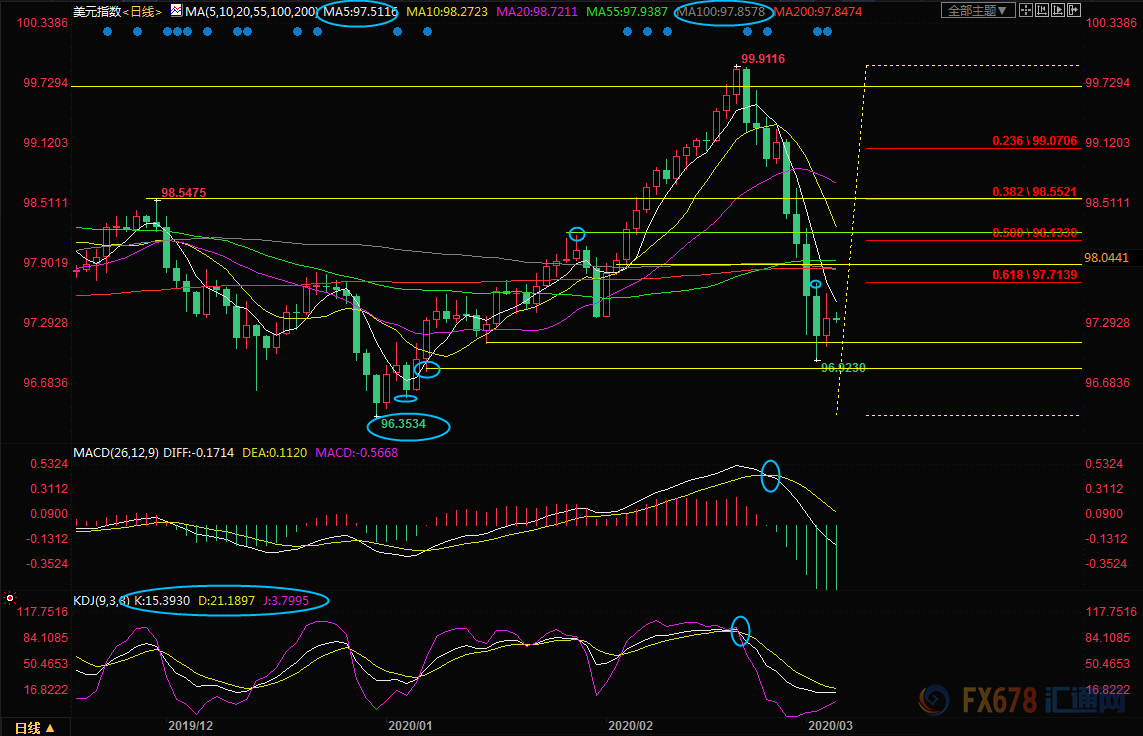Click the 2020/02 date on the time axis
1143x736 pixels.
pos(630,725)
